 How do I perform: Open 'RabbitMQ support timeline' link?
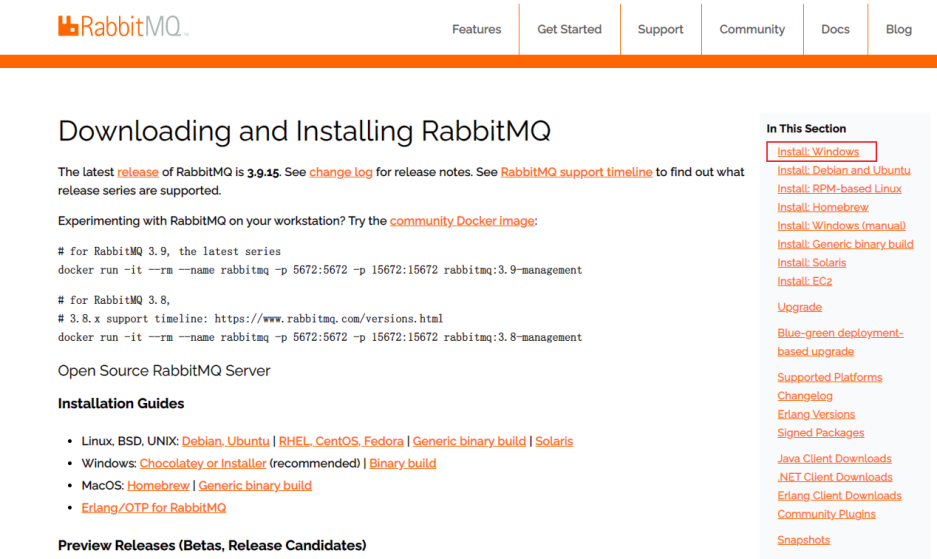pyautogui.click(x=576, y=172)
